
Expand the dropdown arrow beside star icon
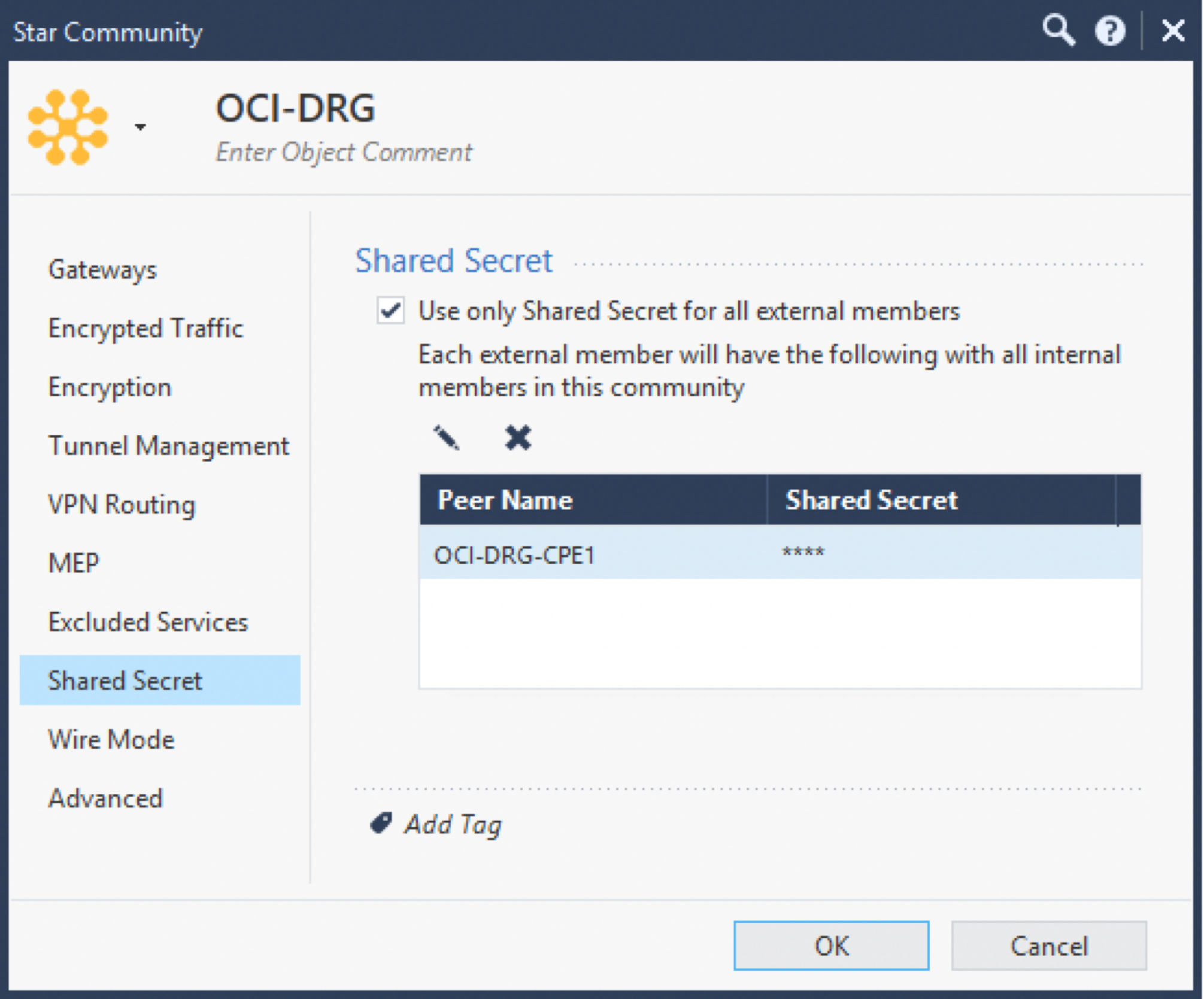pos(140,127)
